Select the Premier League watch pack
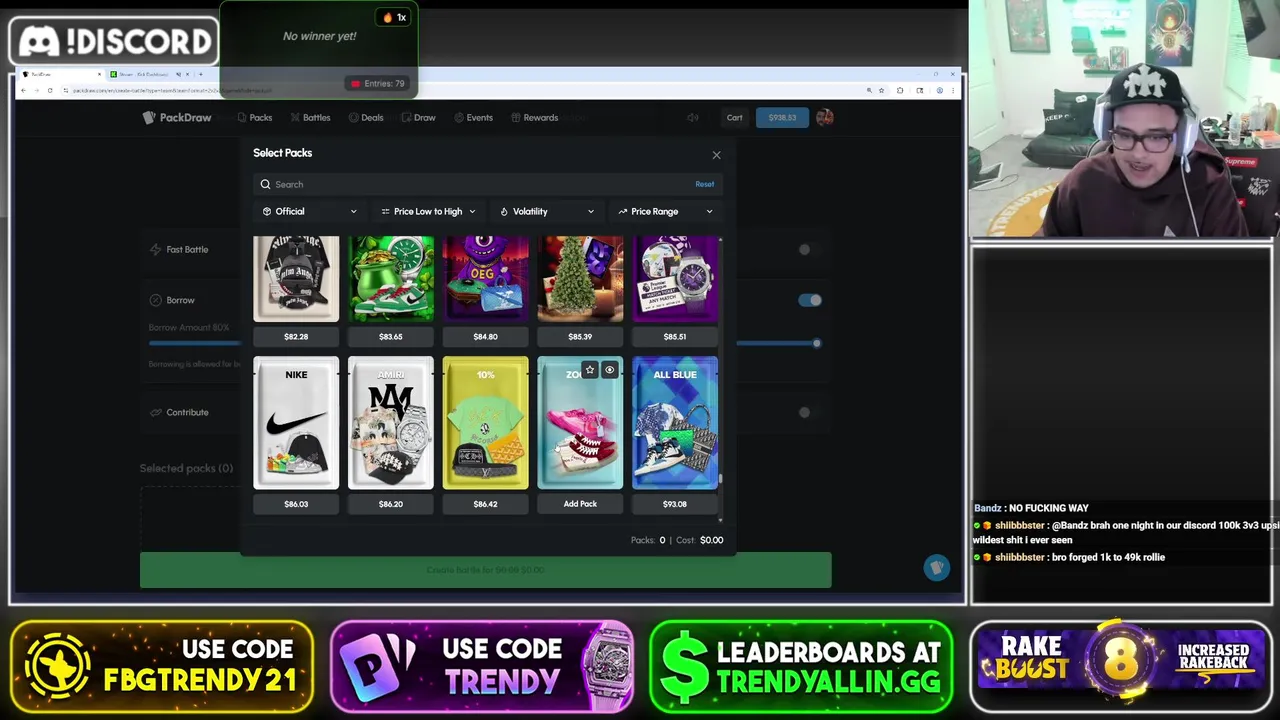 [675, 279]
